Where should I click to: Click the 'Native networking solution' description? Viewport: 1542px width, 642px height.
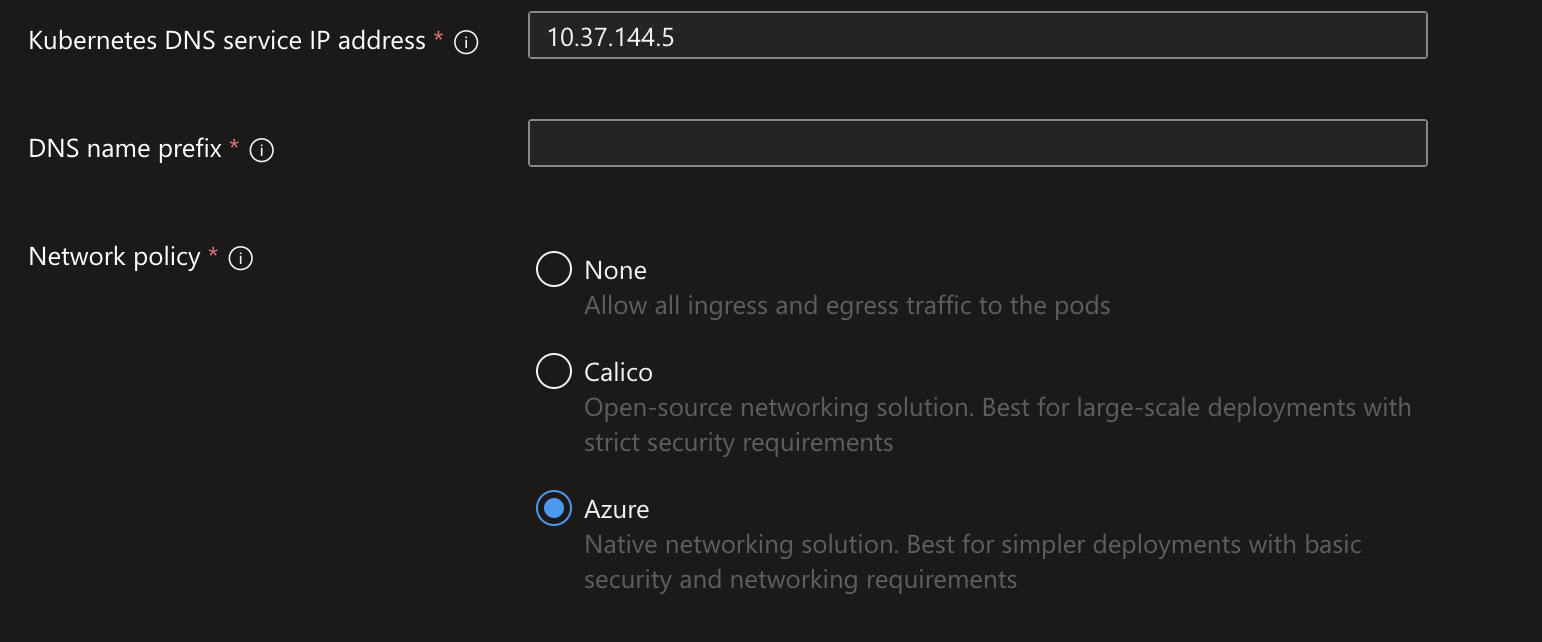click(x=973, y=562)
